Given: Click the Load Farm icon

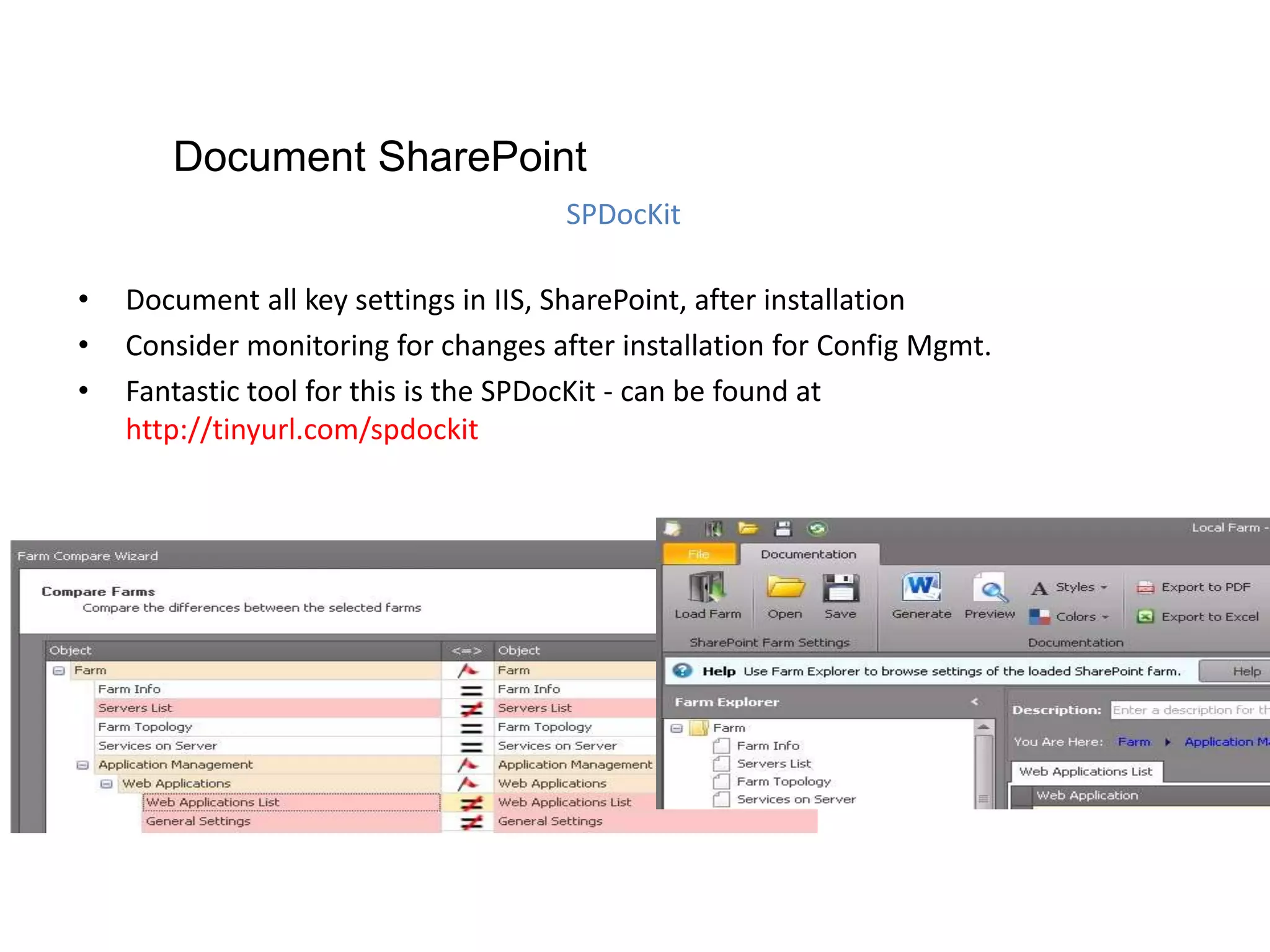Looking at the screenshot, I should [707, 588].
